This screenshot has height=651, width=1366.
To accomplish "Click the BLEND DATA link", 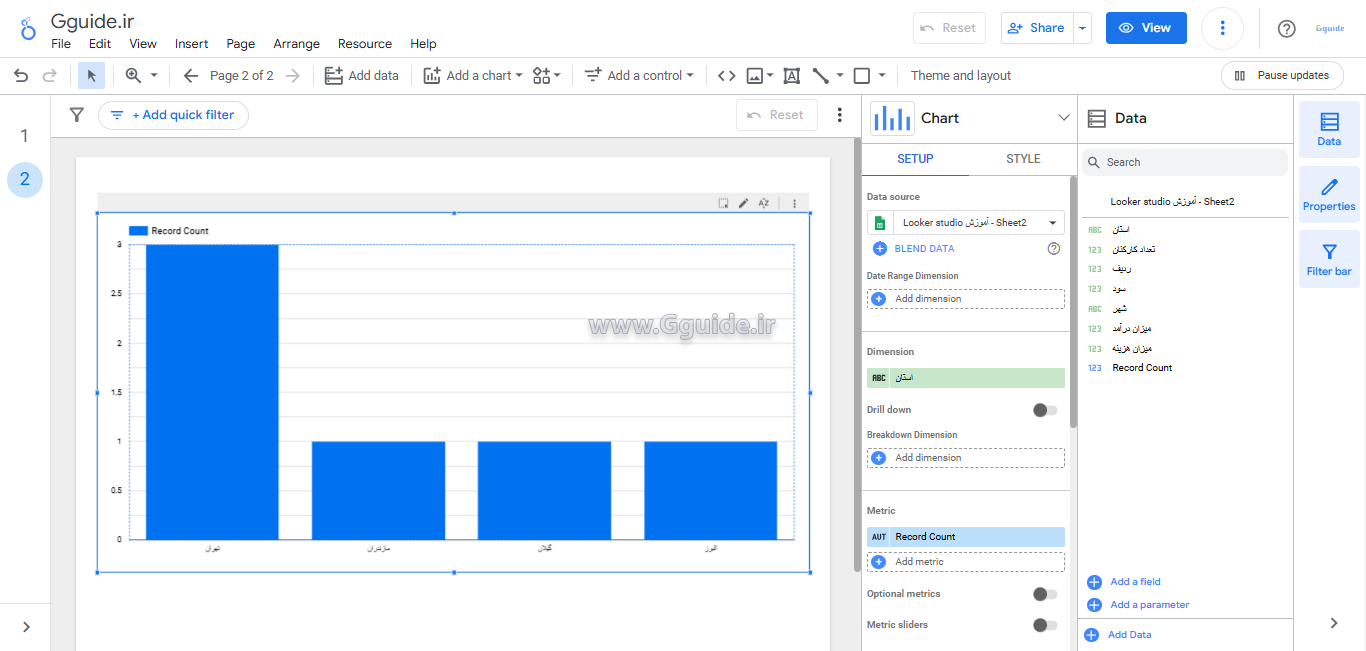I will [924, 249].
